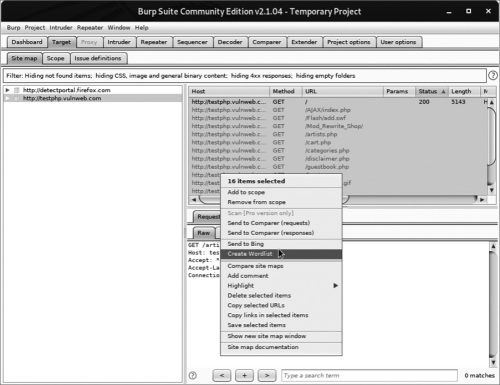This screenshot has height=385, width=500.
Task: Open the Project menu
Action: click(35, 28)
